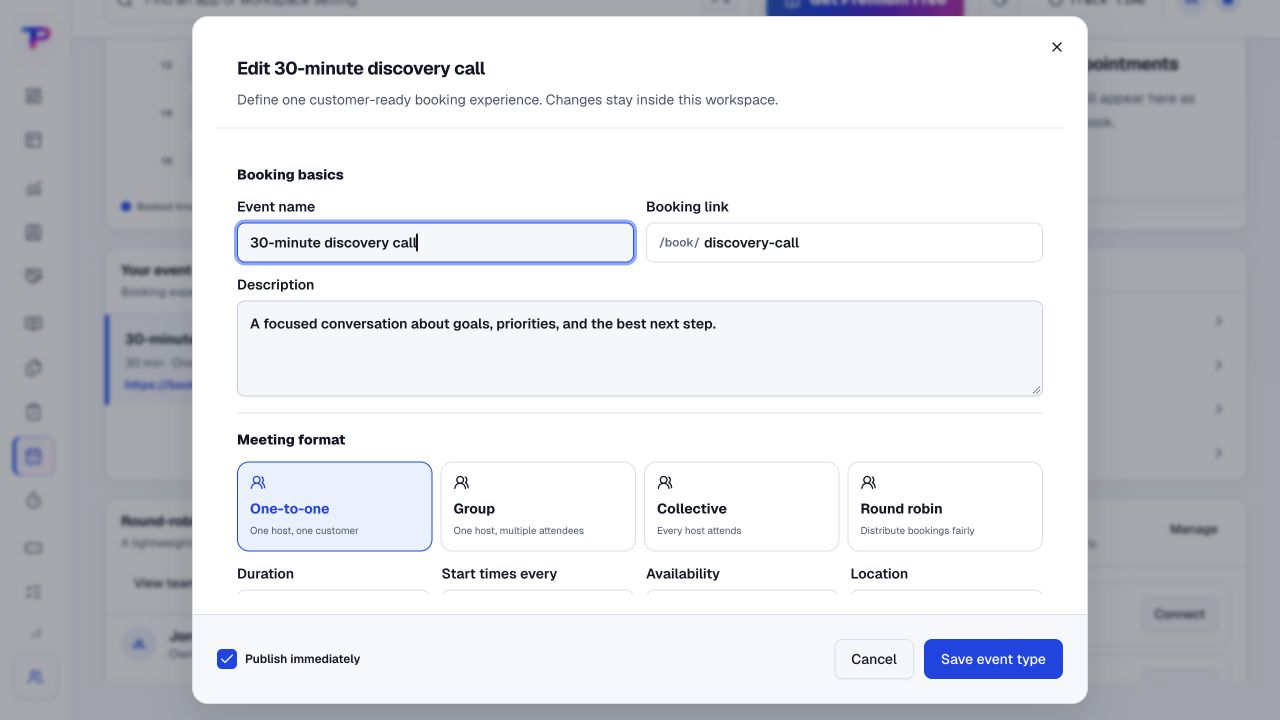This screenshot has height=720, width=1280.
Task: Click the "/book/" link prefix text
Action: click(679, 243)
